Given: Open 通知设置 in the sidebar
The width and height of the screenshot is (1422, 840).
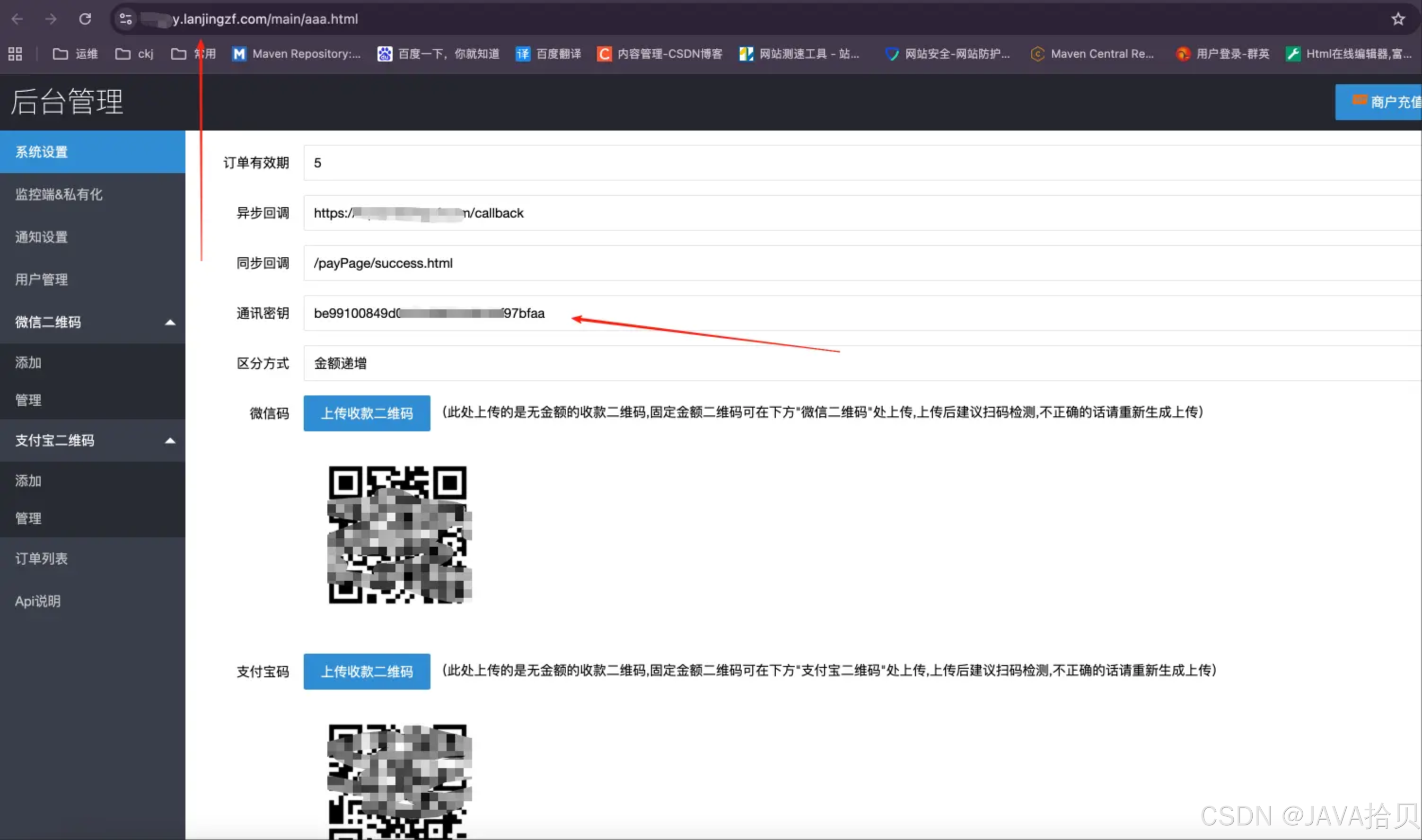Looking at the screenshot, I should coord(93,236).
